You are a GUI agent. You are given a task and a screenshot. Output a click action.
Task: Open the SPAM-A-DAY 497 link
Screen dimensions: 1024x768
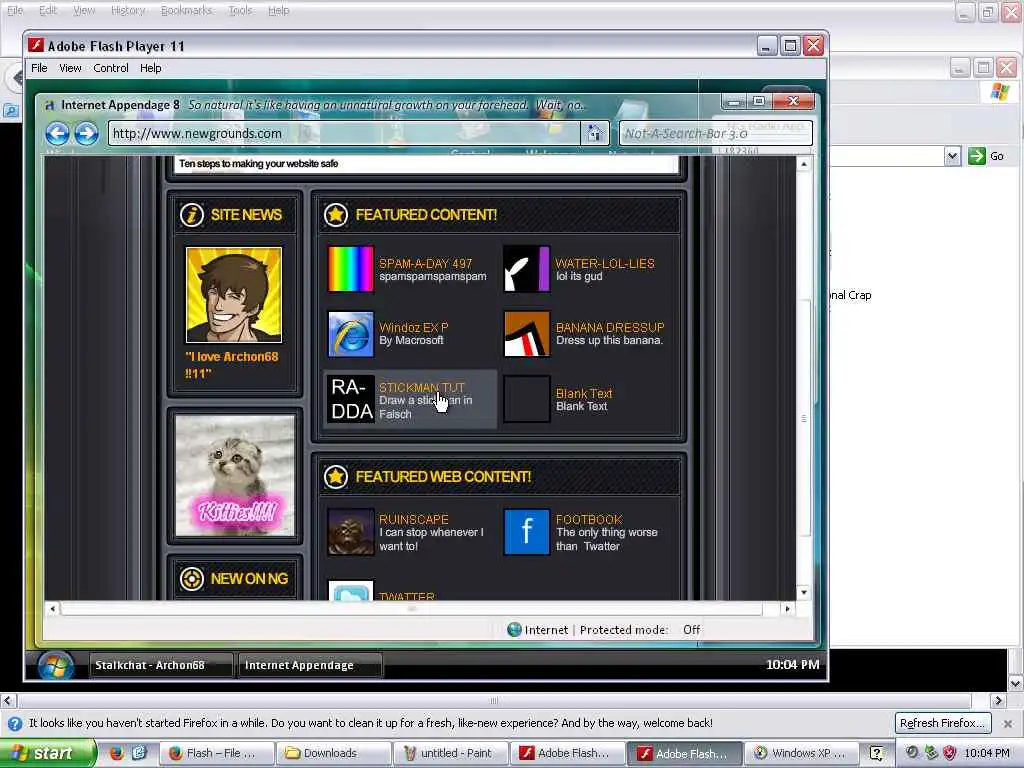(x=425, y=263)
